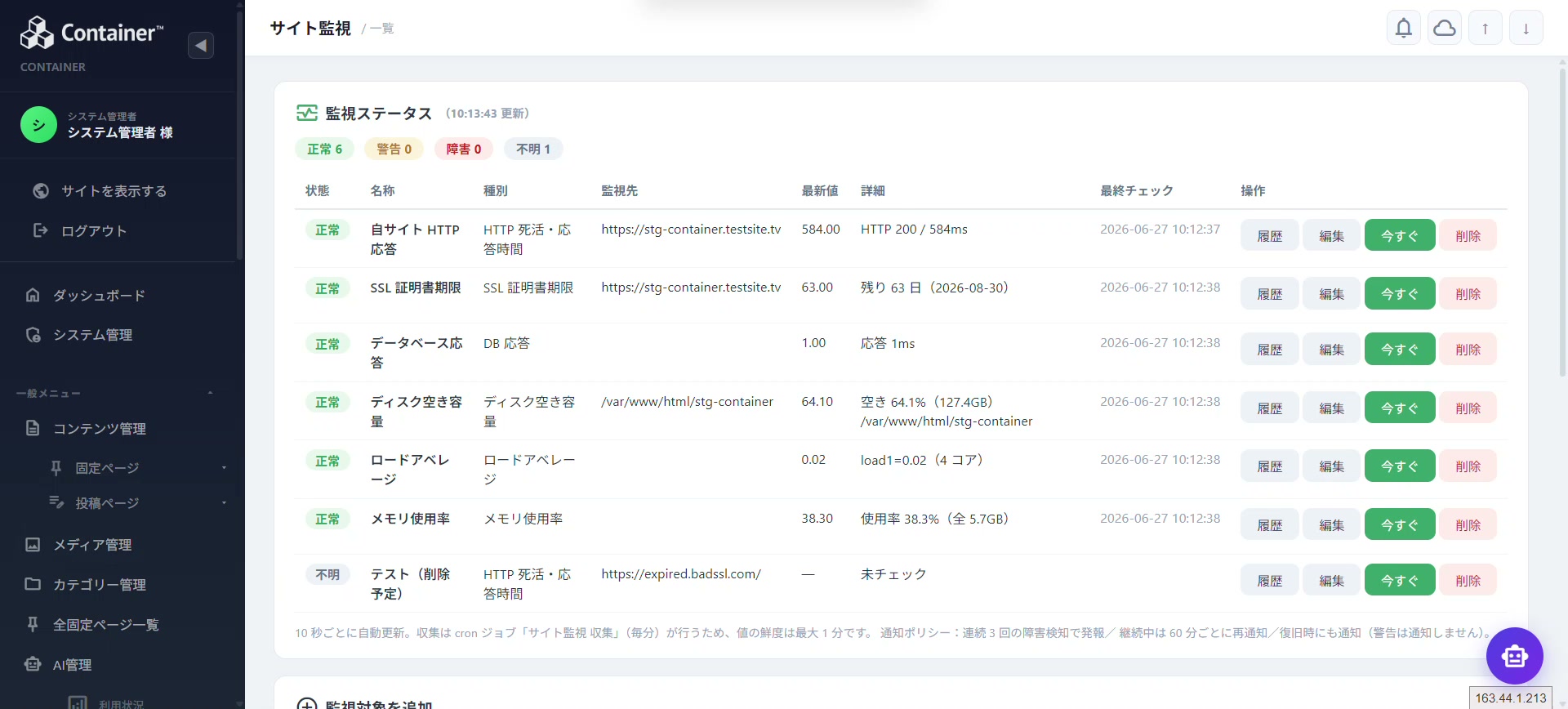Click the 不明 status label in last row
1568x709 pixels.
click(327, 574)
